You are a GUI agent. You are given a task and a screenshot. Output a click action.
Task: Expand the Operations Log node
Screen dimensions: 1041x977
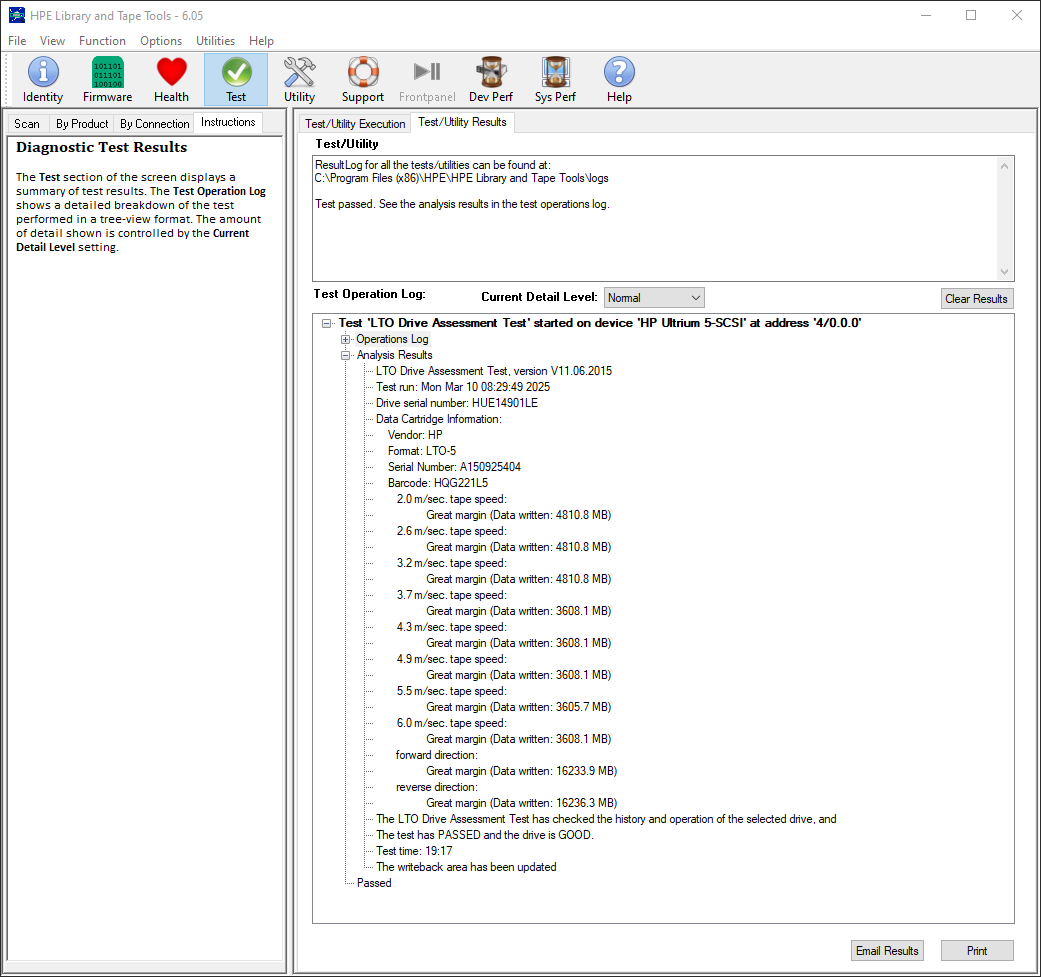coord(345,339)
